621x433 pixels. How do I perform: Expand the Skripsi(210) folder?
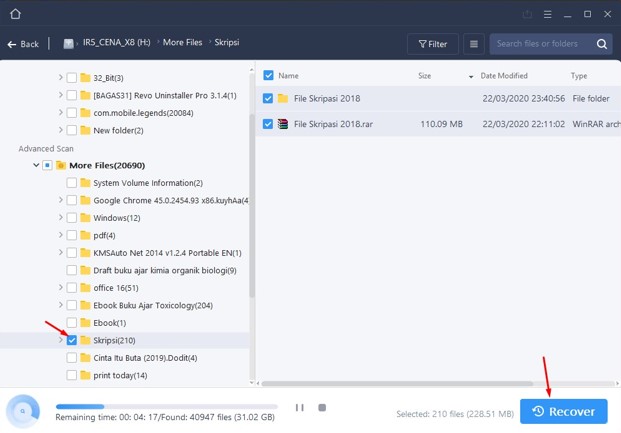[61, 340]
